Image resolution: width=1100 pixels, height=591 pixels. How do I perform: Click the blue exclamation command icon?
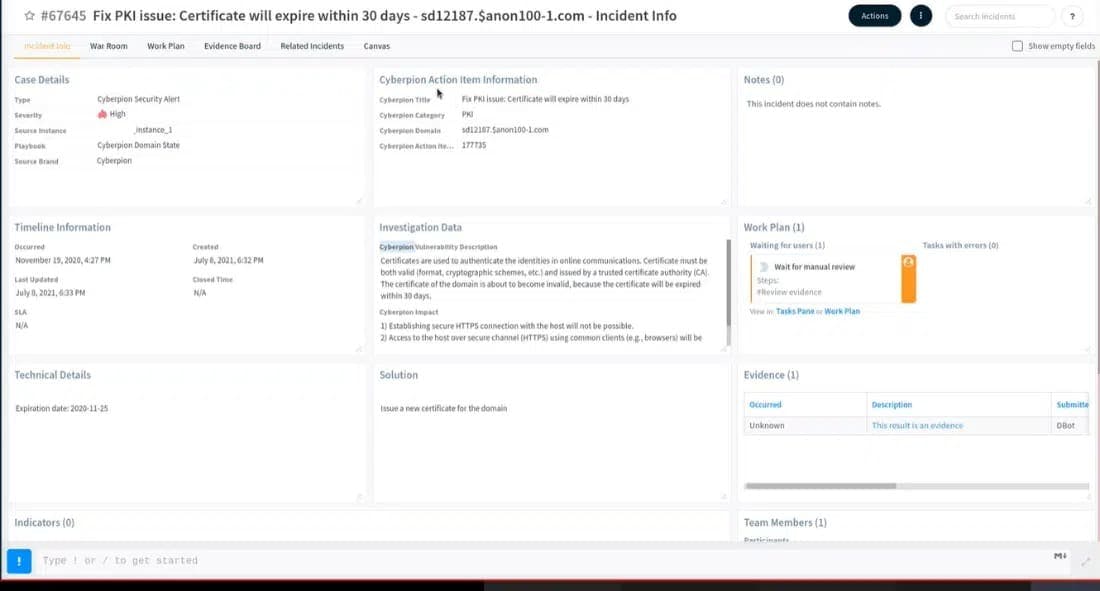coord(19,561)
